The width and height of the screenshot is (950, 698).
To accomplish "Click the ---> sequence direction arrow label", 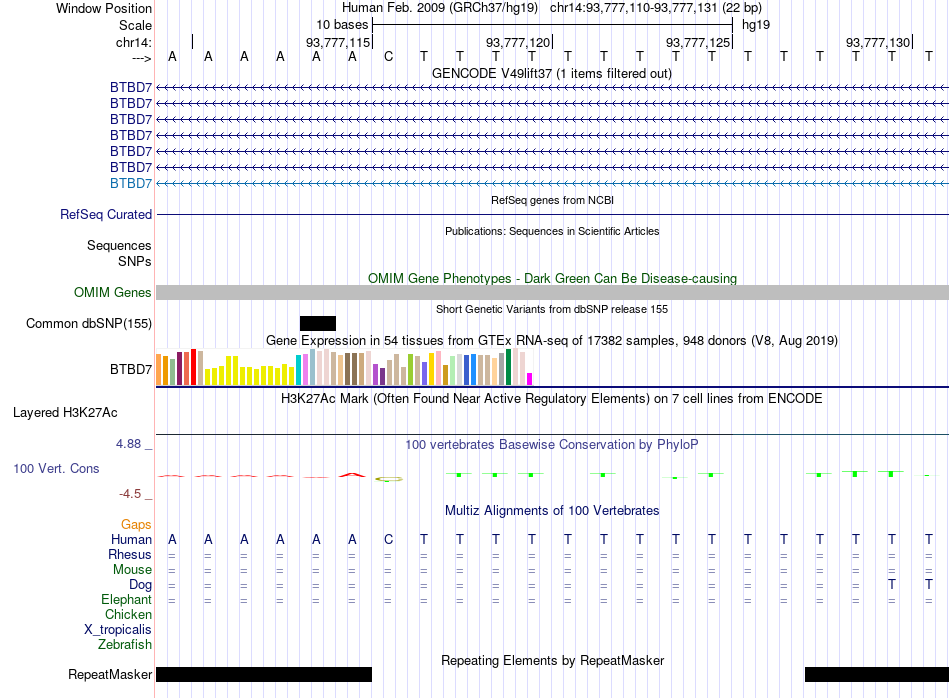I will click(x=141, y=58).
